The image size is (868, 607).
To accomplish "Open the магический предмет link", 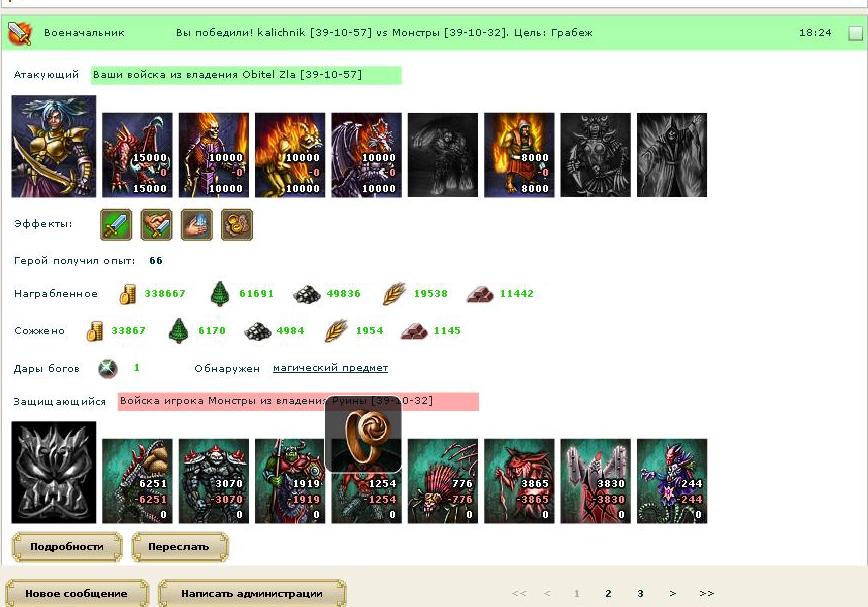I will pyautogui.click(x=330, y=368).
